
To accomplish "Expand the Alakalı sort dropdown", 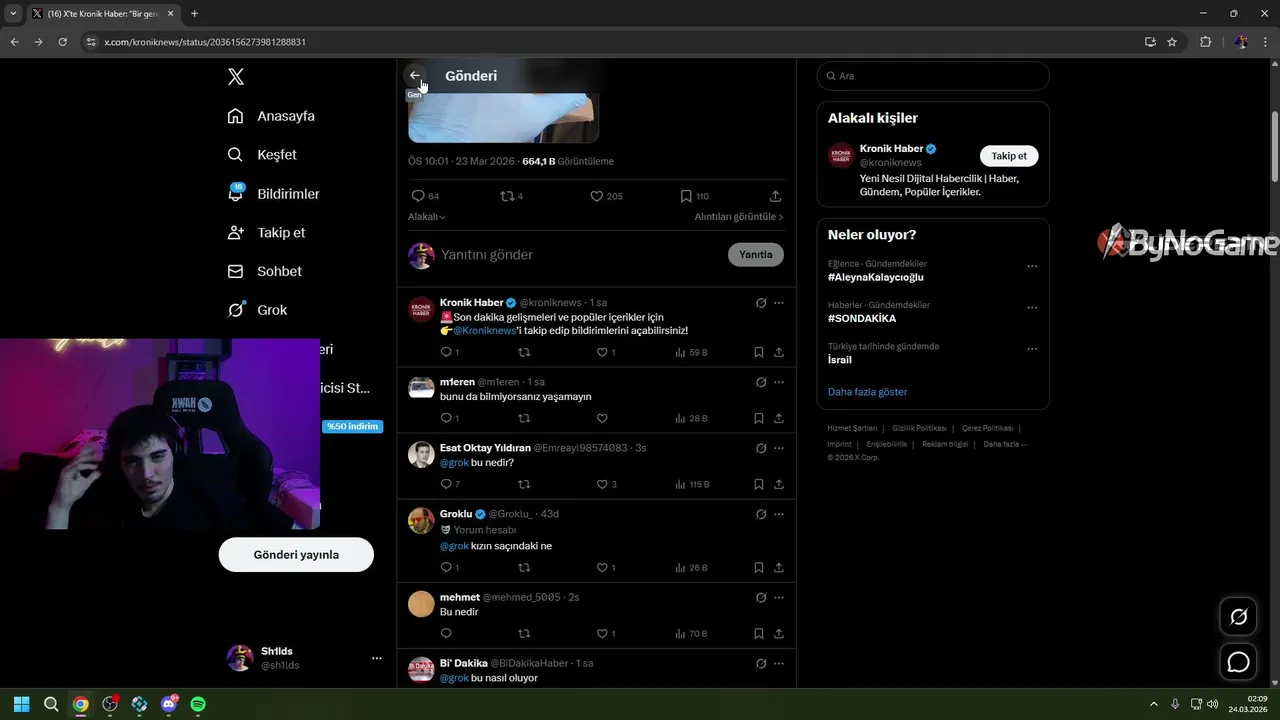I will [427, 217].
